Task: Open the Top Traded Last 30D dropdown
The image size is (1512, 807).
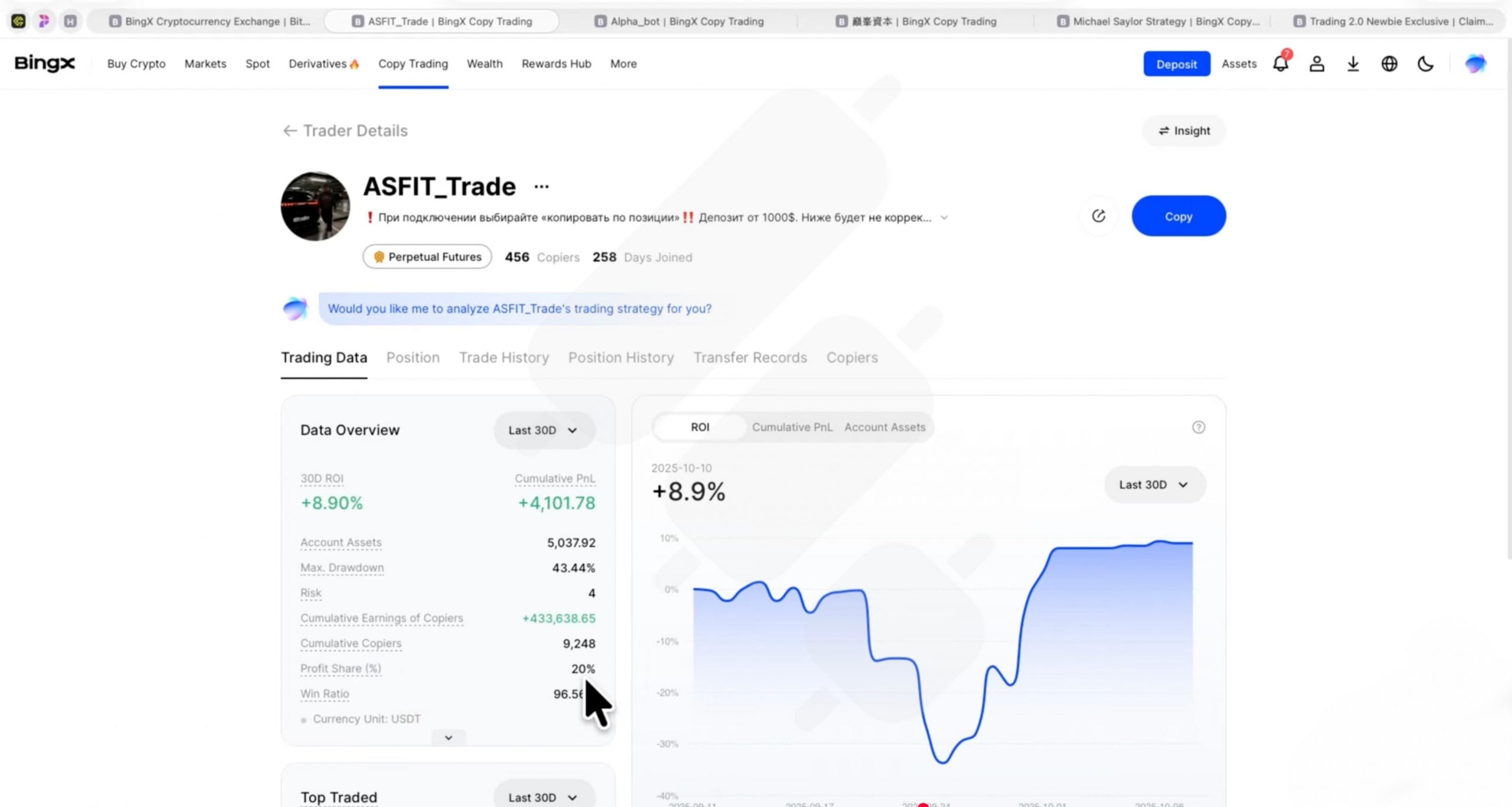Action: pyautogui.click(x=542, y=797)
